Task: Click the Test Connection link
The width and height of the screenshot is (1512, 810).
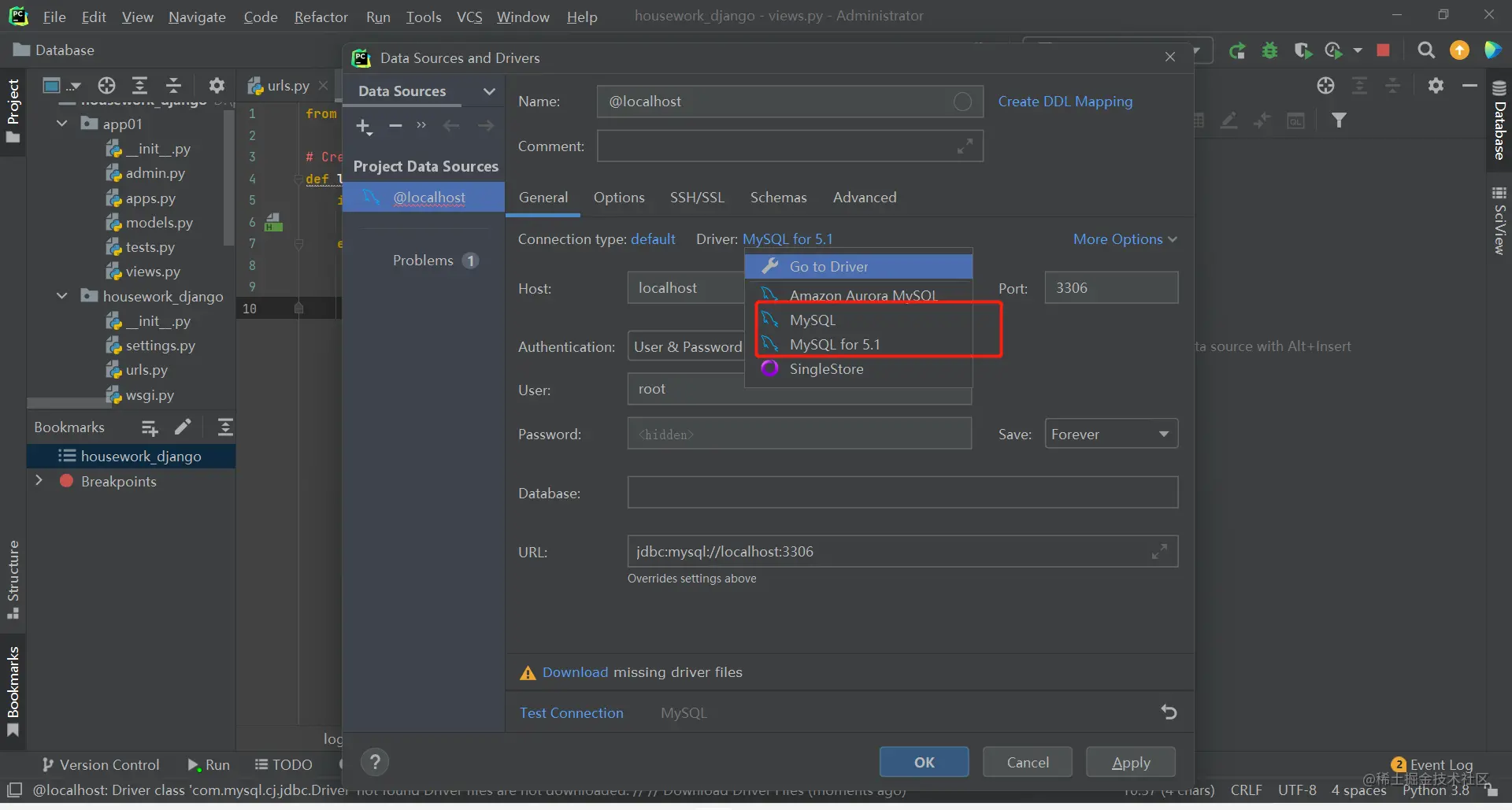Action: [x=571, y=713]
